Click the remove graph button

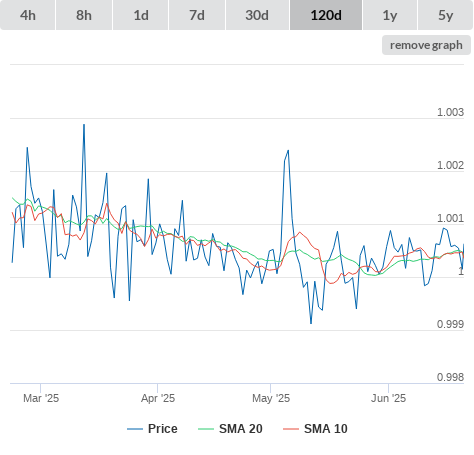(x=426, y=45)
